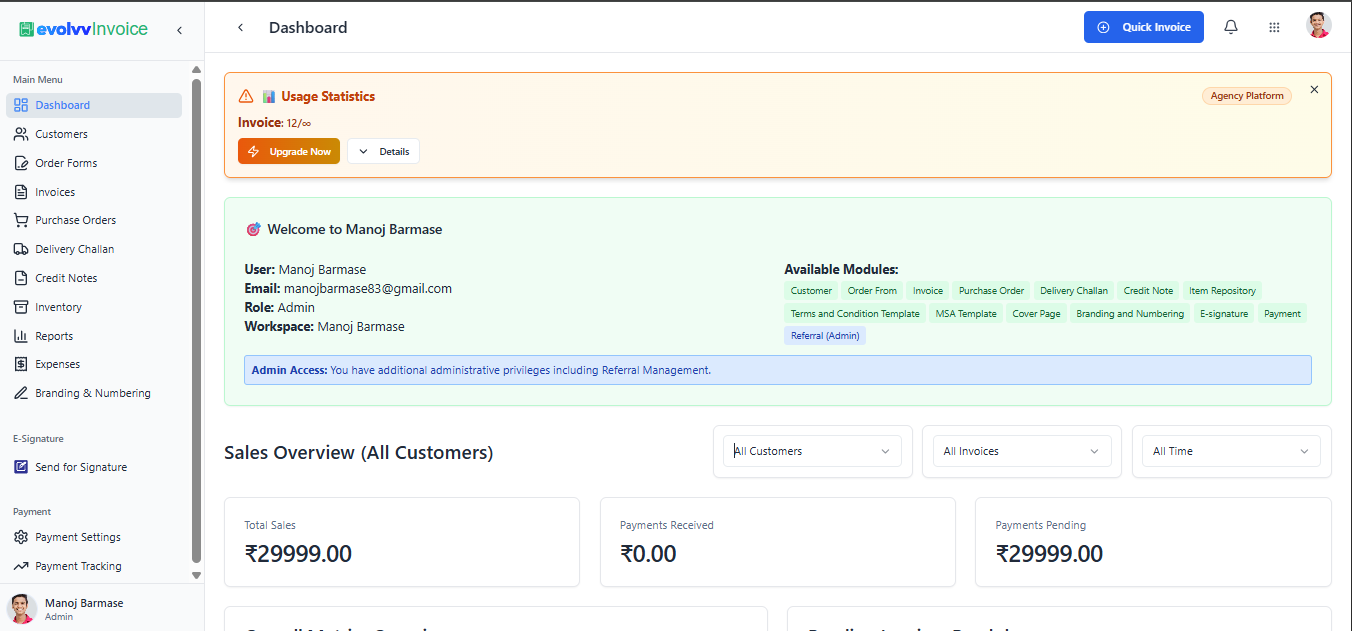Click the evolvvInvoice logo icon
This screenshot has width=1352, height=631.
(26, 30)
